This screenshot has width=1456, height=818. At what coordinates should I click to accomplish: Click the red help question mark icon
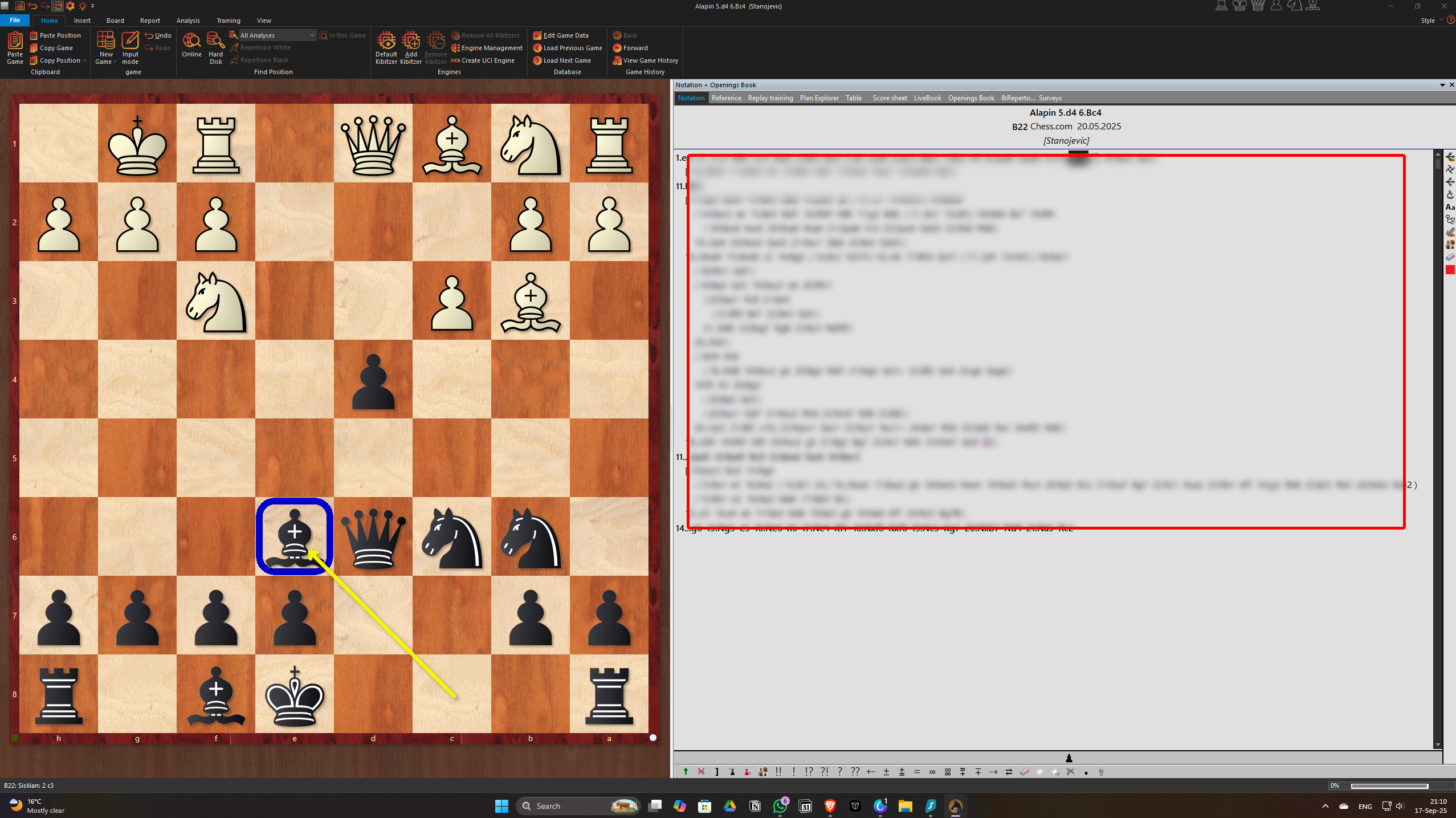(1451, 20)
